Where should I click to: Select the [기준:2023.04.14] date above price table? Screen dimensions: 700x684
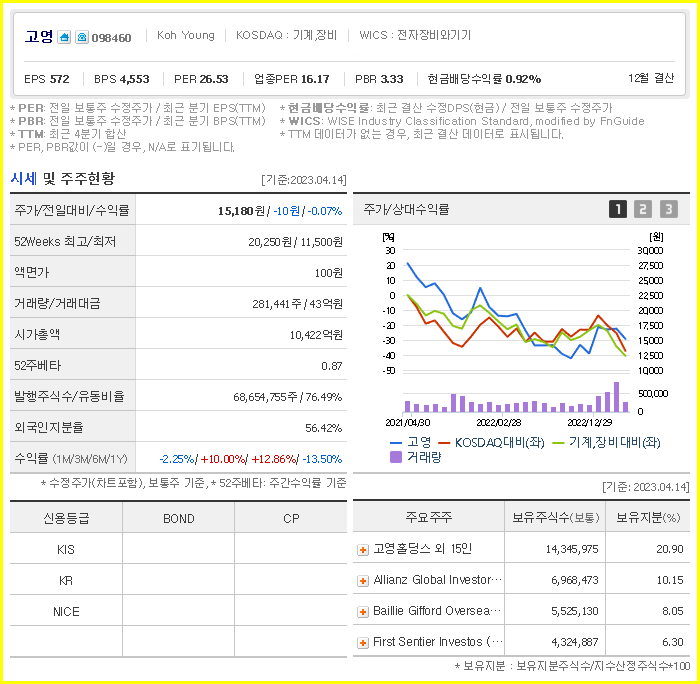coord(304,180)
